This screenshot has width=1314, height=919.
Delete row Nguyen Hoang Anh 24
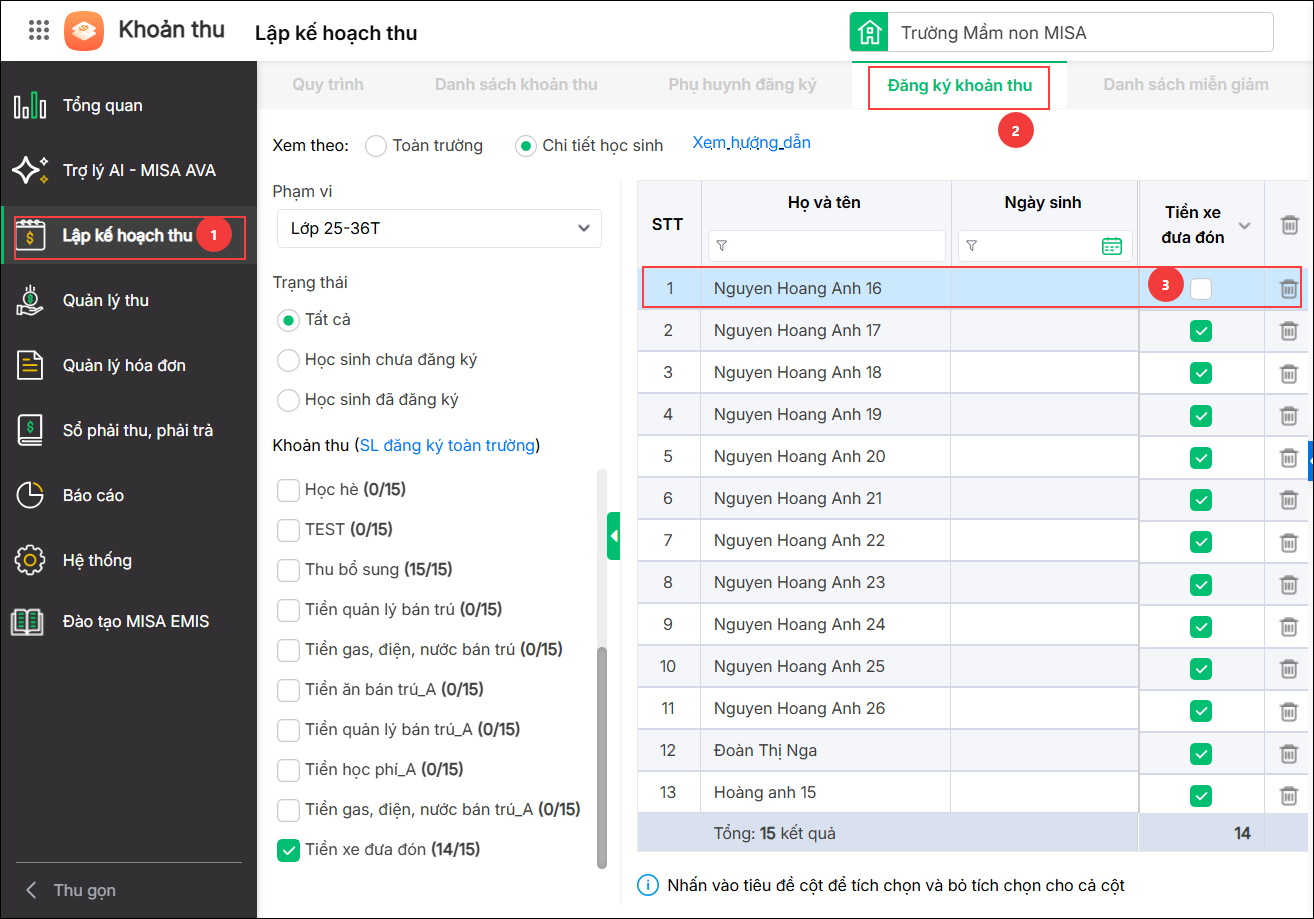click(x=1289, y=625)
